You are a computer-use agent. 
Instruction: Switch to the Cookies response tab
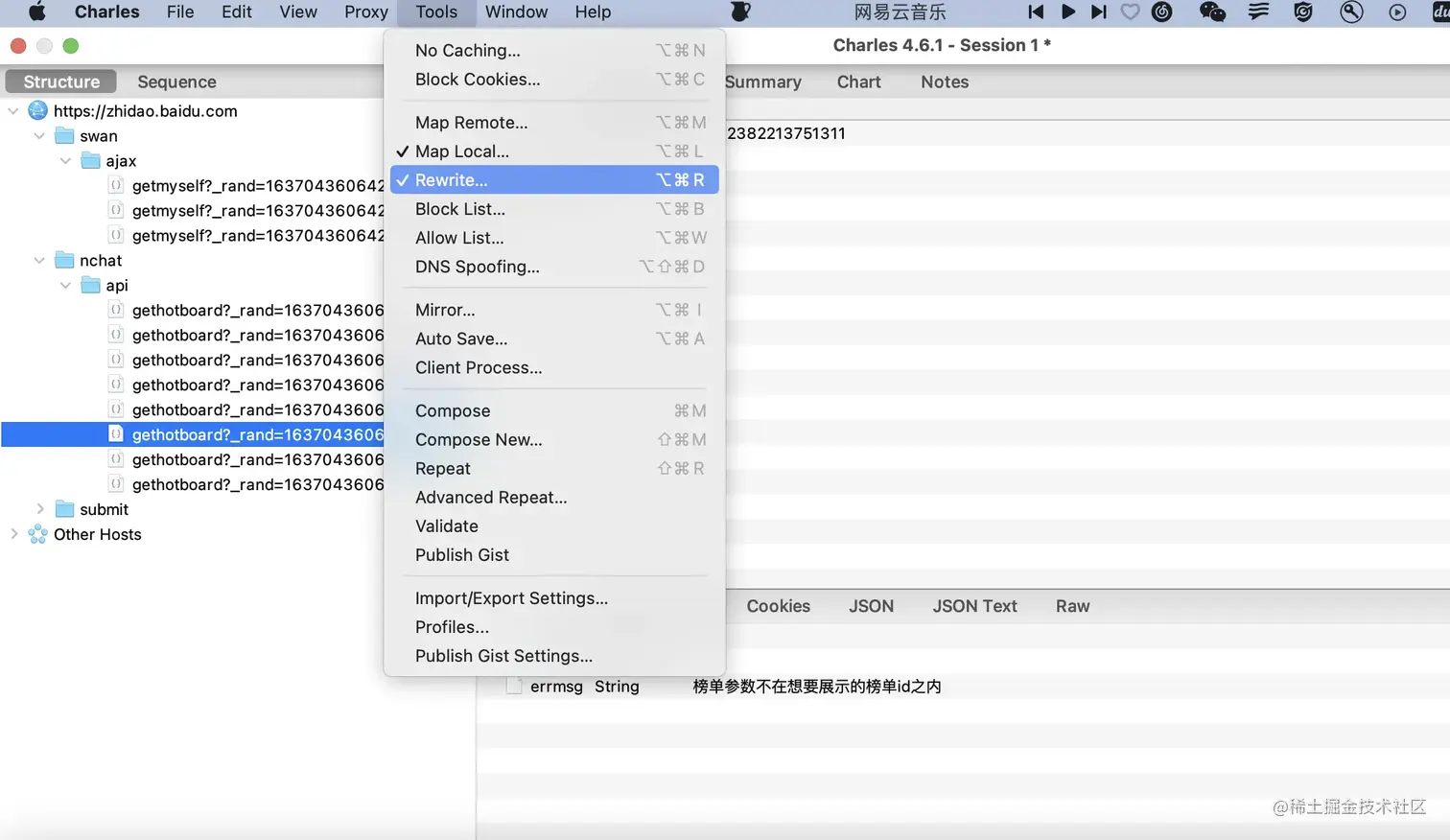[778, 606]
